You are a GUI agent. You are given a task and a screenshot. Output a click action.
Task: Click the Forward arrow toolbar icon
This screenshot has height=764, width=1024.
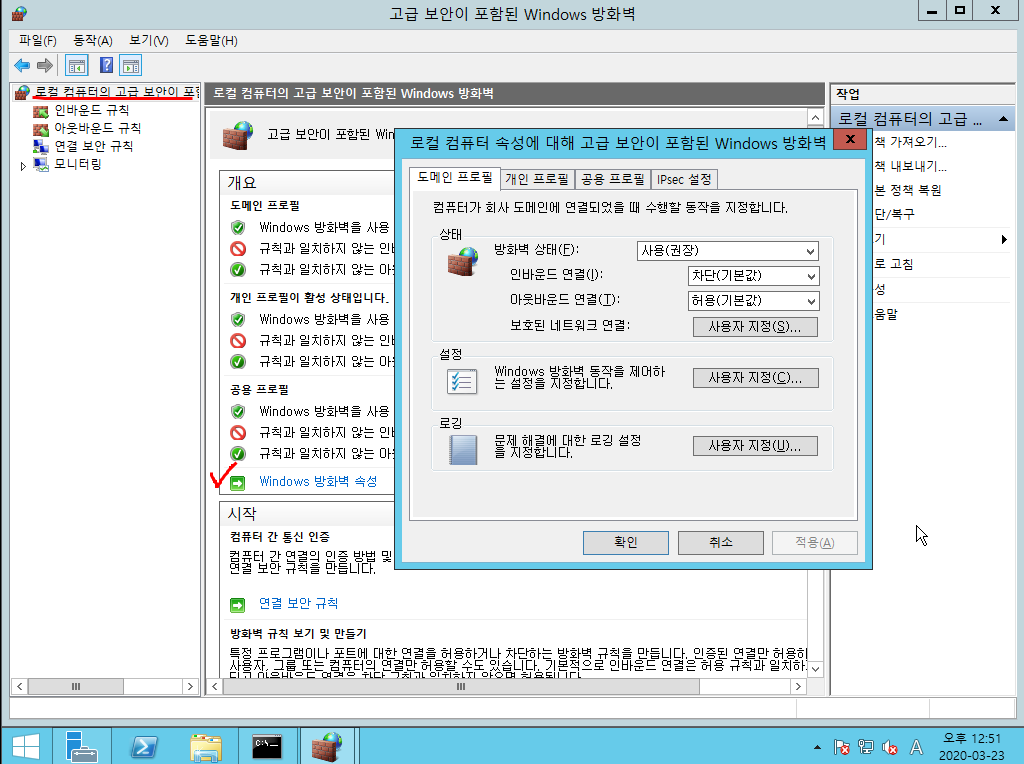click(x=45, y=65)
